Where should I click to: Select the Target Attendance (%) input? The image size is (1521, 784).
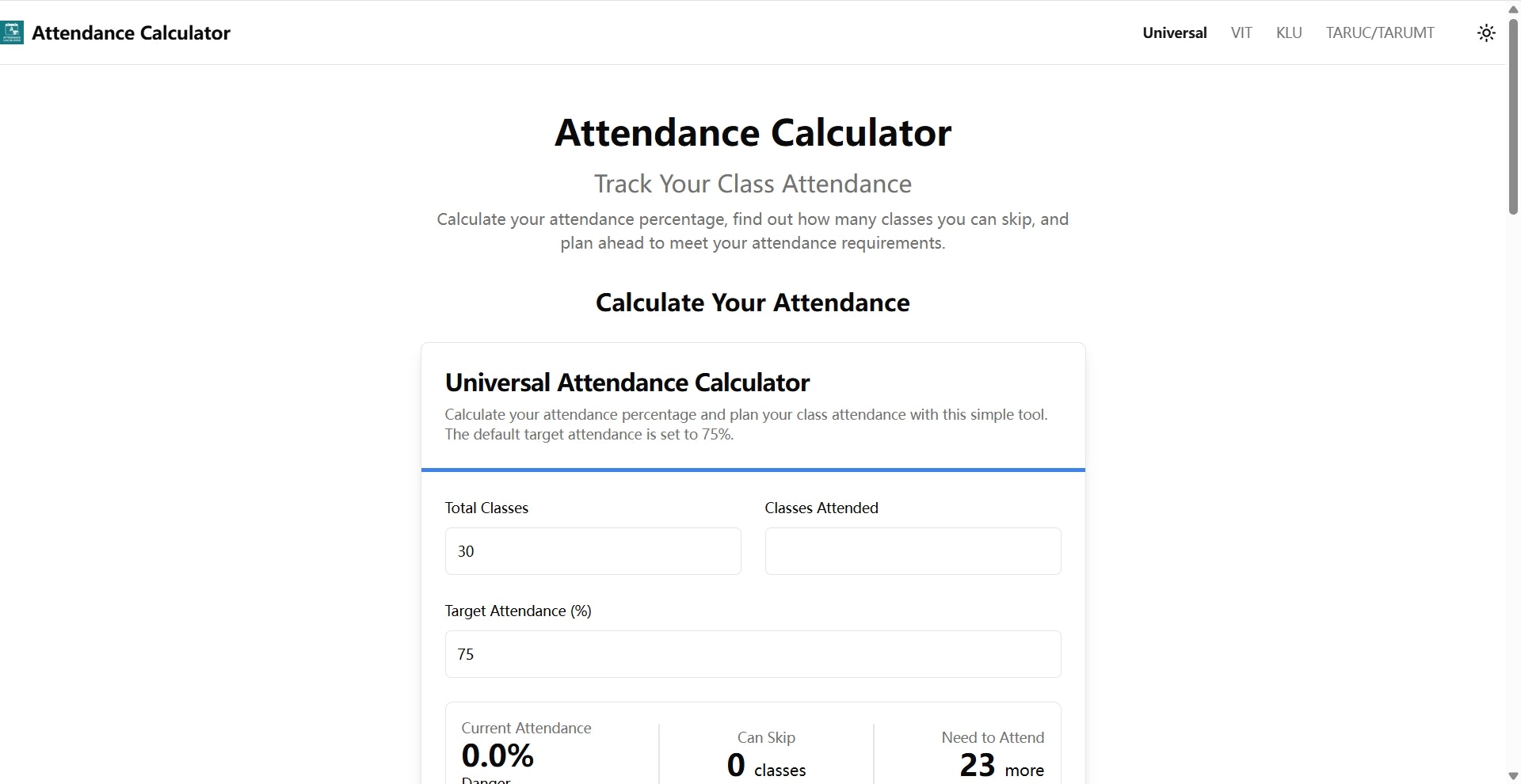[x=753, y=654]
